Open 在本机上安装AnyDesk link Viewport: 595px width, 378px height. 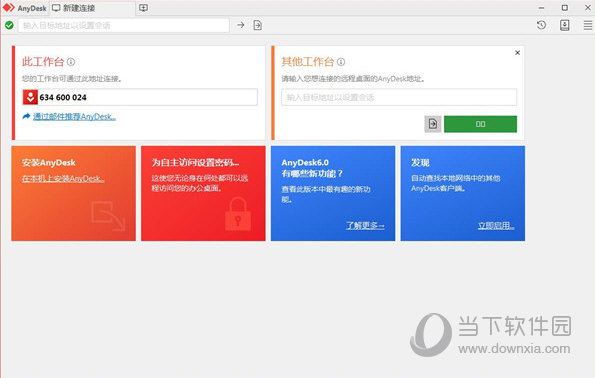(x=63, y=178)
